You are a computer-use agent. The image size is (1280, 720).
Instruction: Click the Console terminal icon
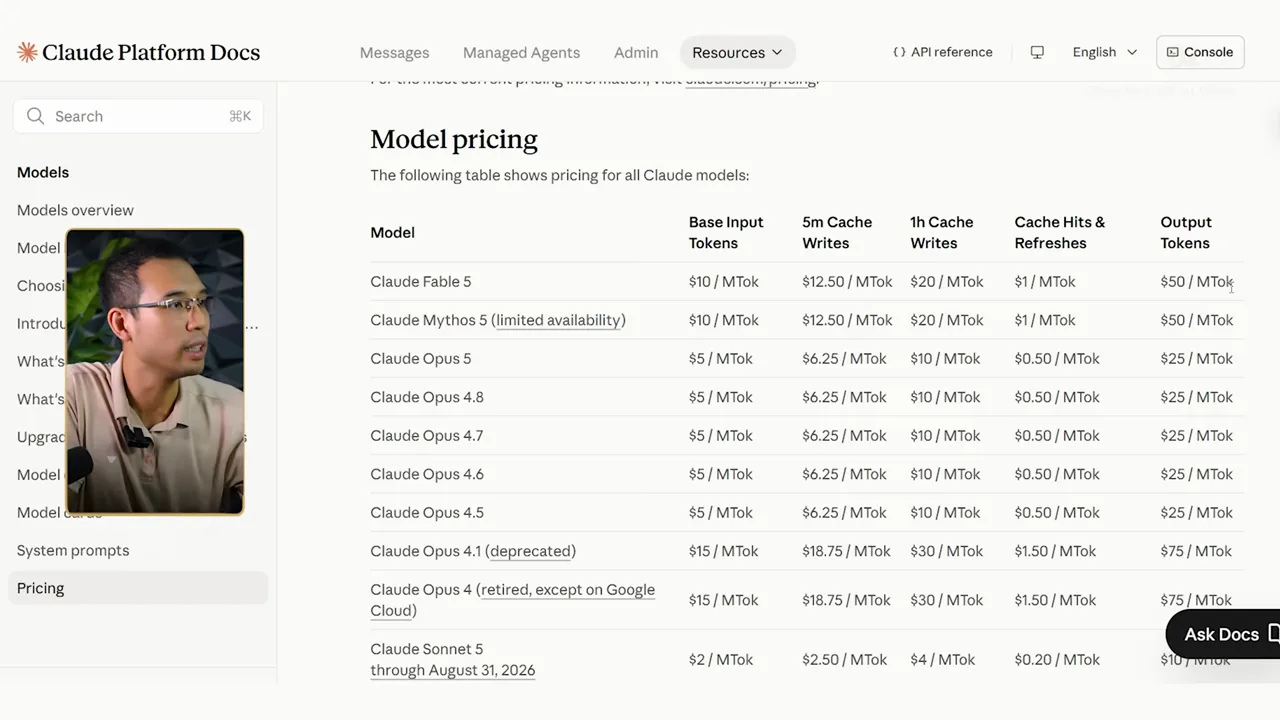tap(1172, 52)
